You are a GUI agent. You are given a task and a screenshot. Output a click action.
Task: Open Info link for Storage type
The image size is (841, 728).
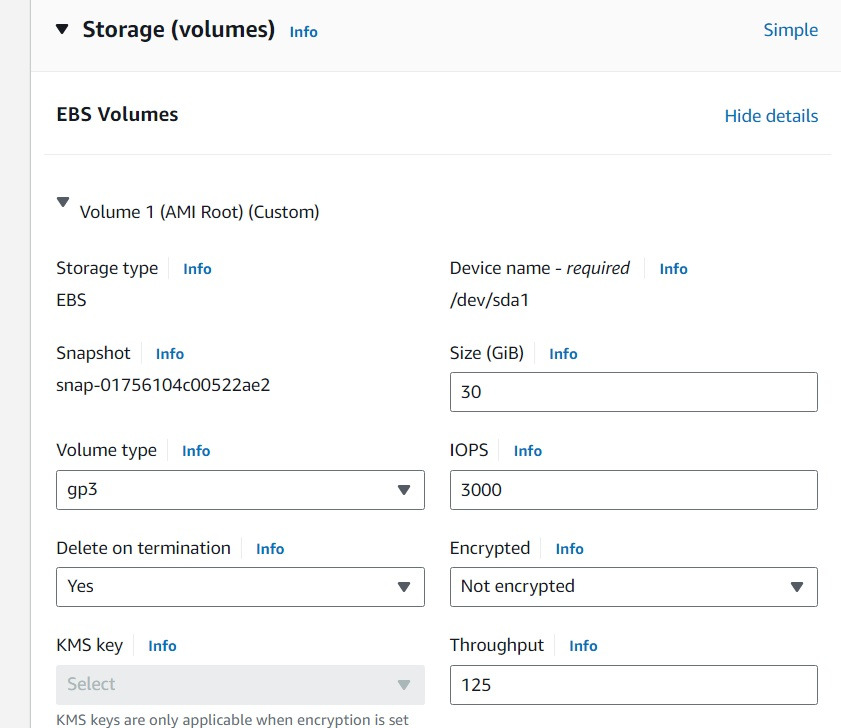tap(197, 269)
